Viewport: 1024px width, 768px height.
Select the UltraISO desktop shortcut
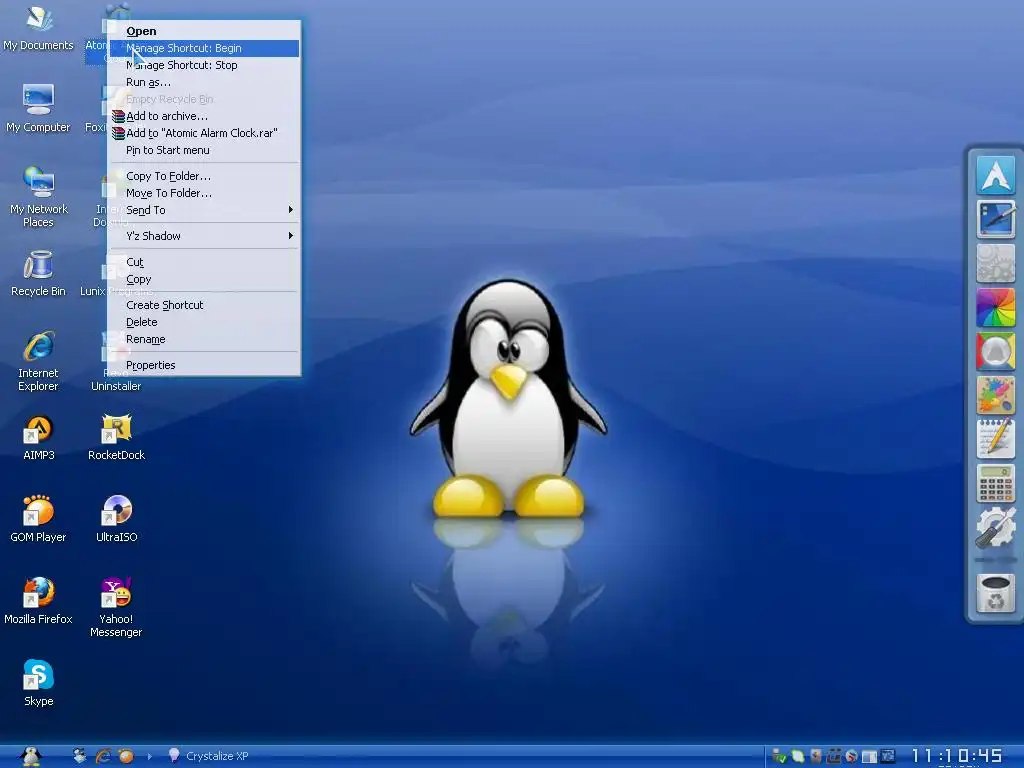[116, 519]
